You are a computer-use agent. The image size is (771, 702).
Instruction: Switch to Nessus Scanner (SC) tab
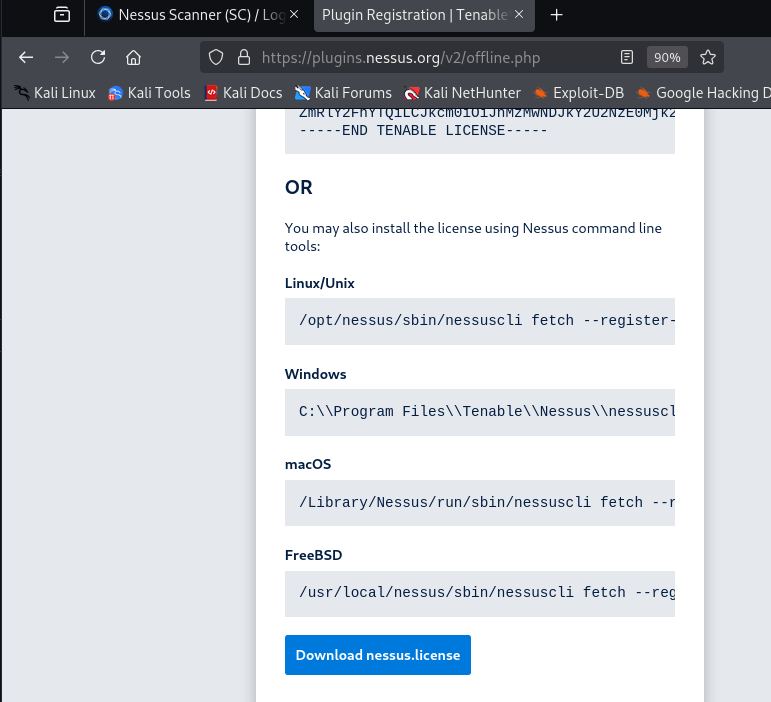click(x=190, y=15)
